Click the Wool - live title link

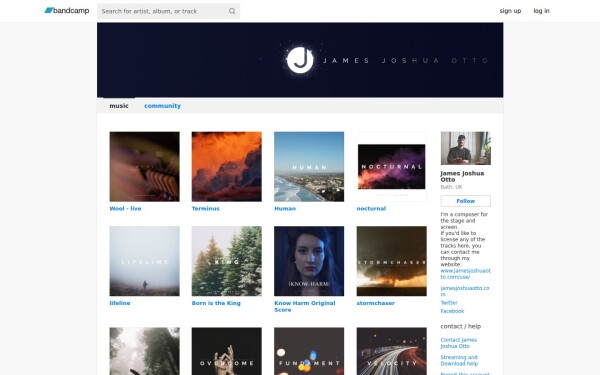point(125,209)
